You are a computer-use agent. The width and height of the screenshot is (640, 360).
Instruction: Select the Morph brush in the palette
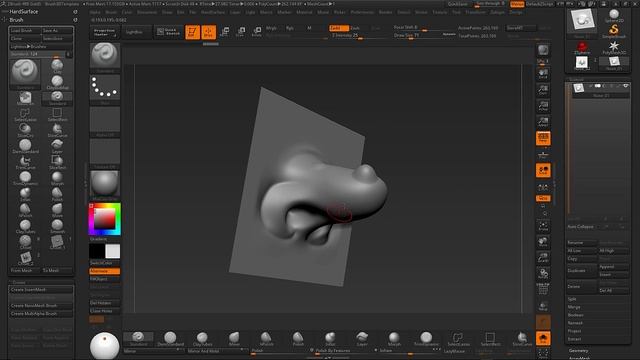(57, 178)
